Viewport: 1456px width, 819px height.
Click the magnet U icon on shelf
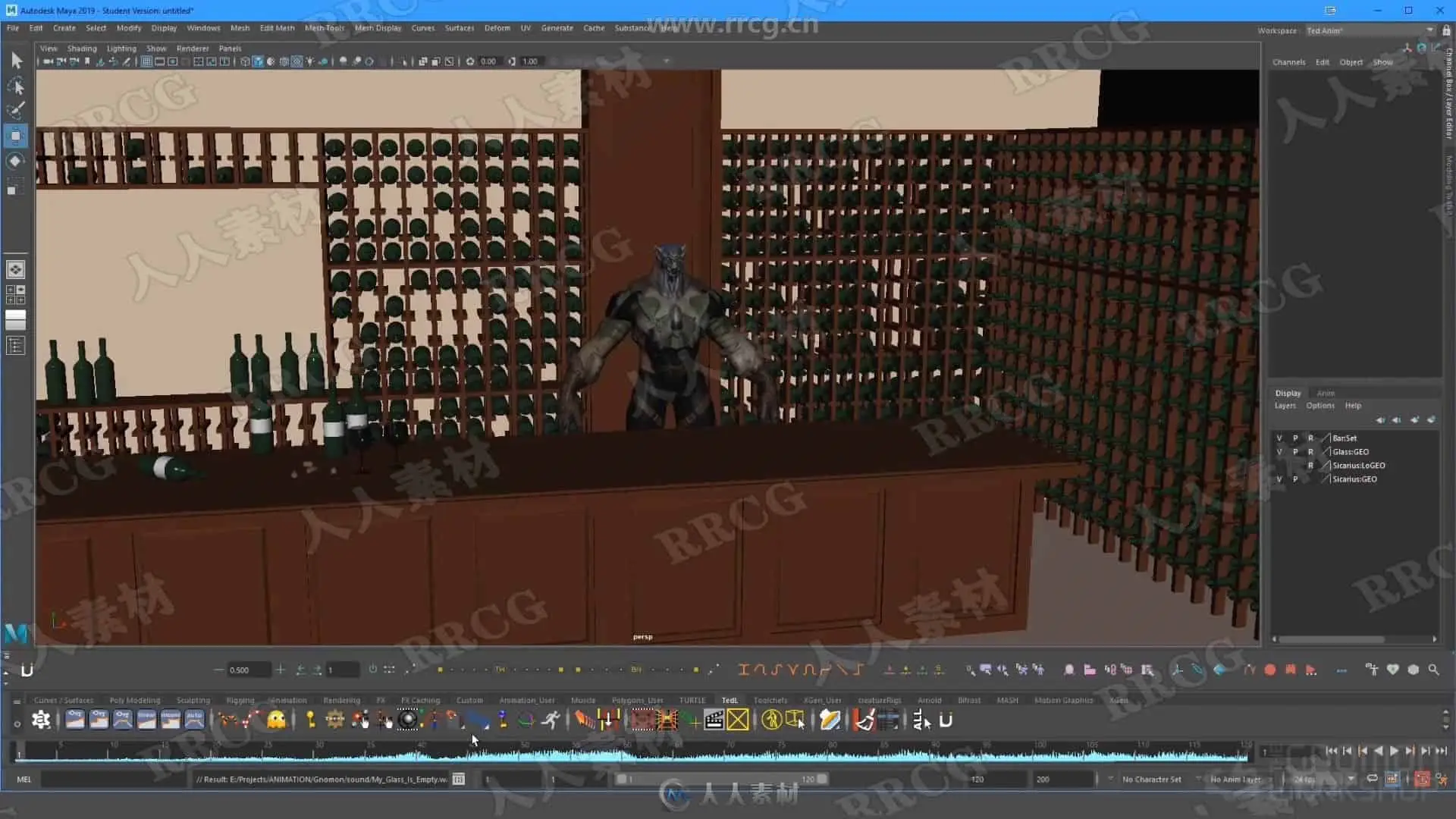click(946, 720)
